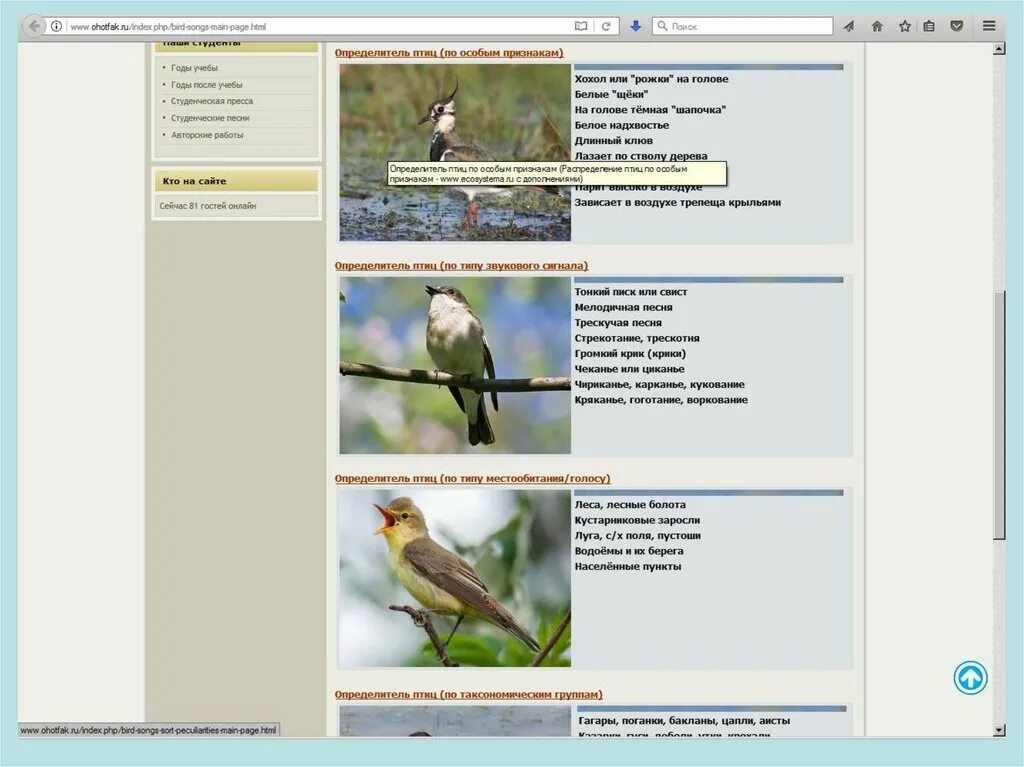The width and height of the screenshot is (1024, 767).
Task: Click the lapwing bird photo thumbnail
Action: (x=455, y=152)
